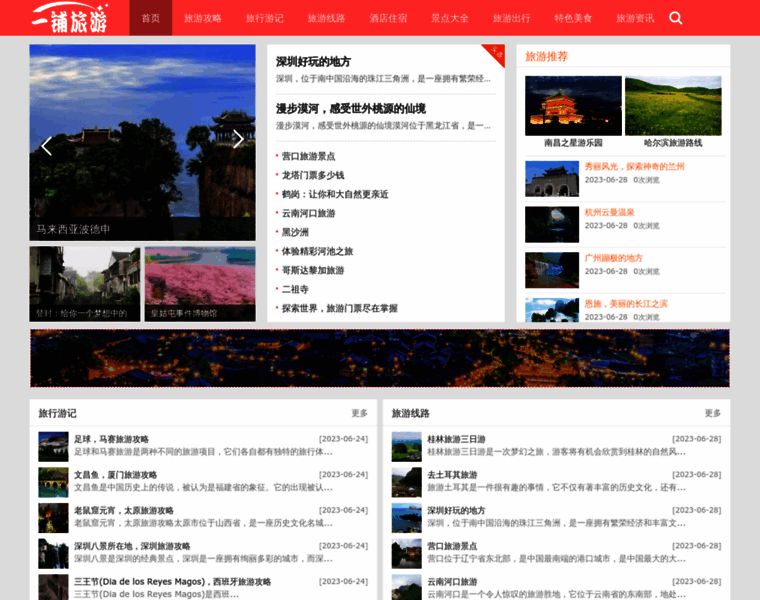Open the 旅游攻略 nav item
Screen dimensions: 760x600
point(203,18)
